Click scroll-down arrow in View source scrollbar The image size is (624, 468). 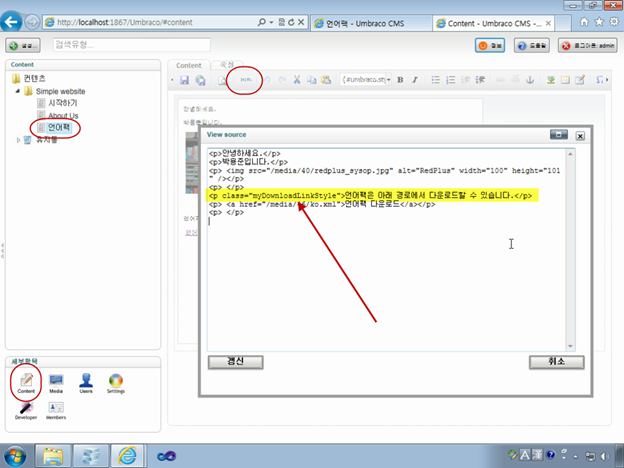point(570,346)
